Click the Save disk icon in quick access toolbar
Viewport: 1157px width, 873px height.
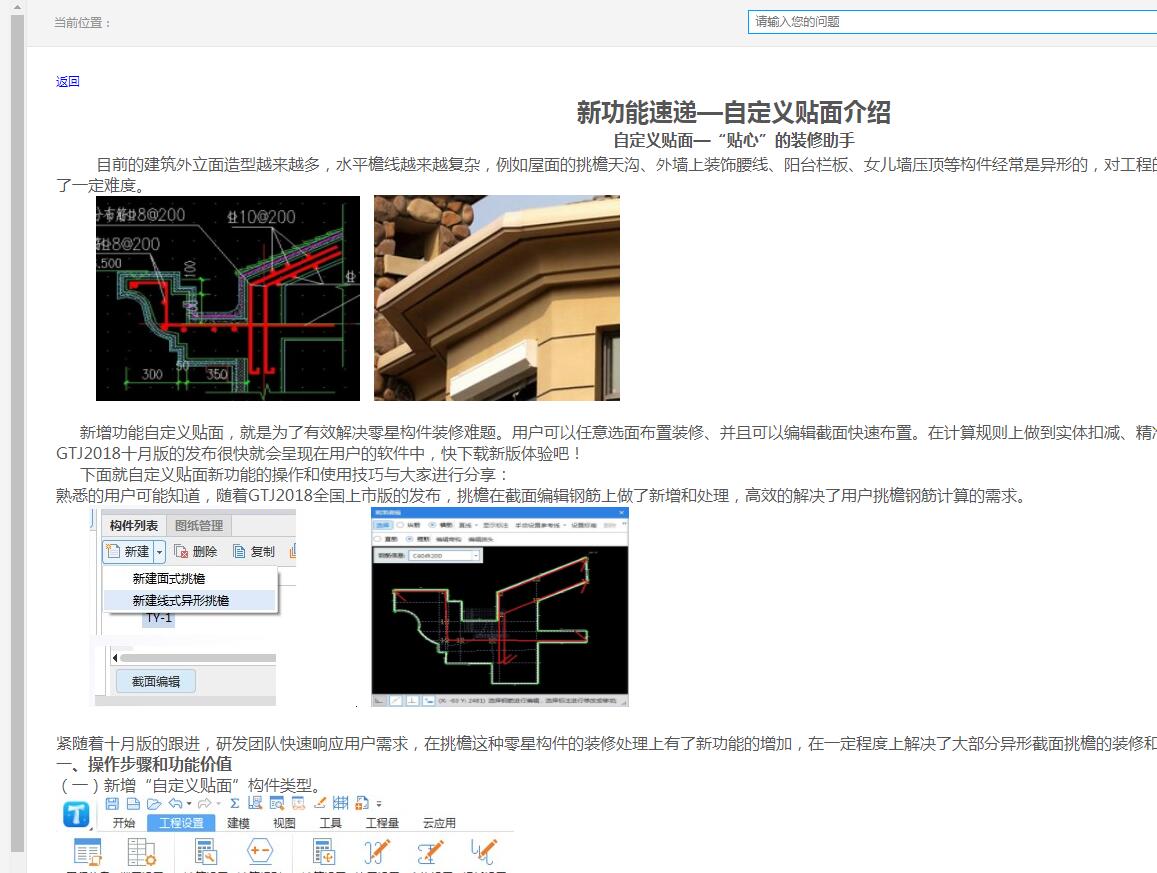point(112,804)
